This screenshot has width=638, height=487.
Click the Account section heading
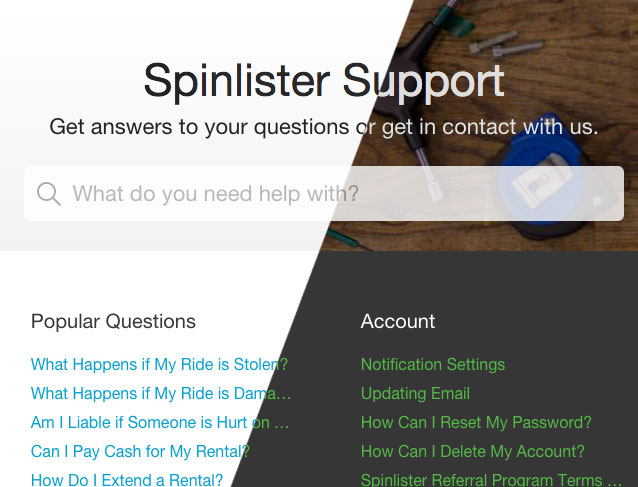[x=398, y=321]
